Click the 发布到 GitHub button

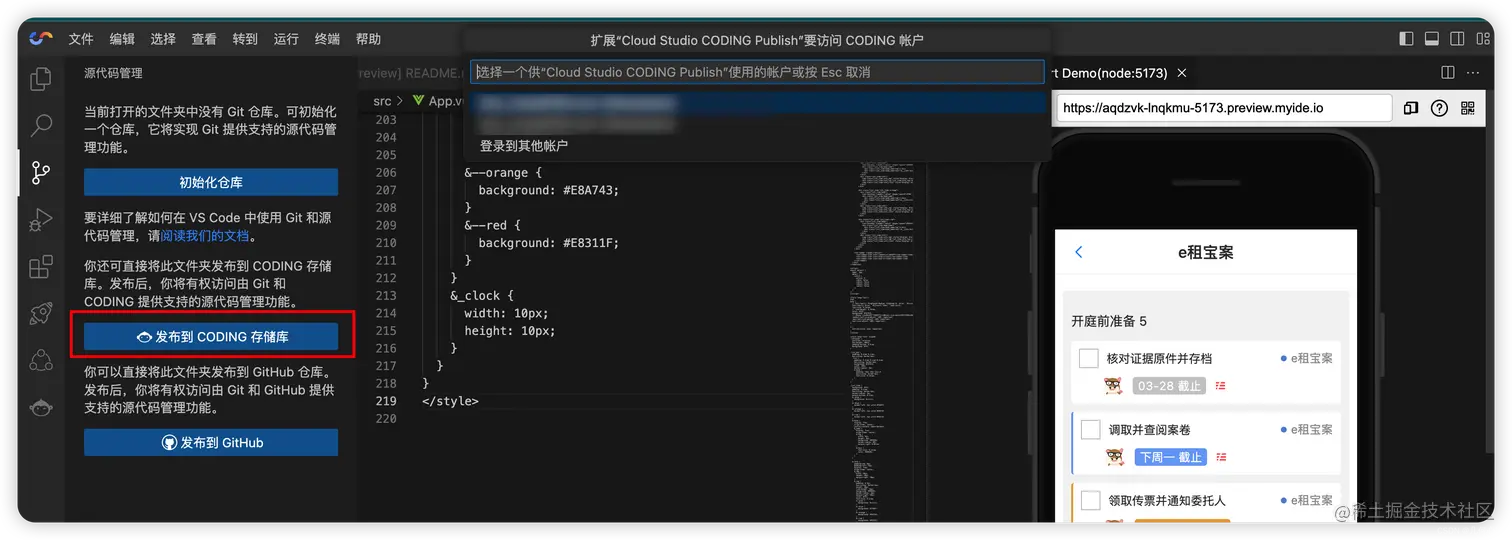[x=211, y=442]
